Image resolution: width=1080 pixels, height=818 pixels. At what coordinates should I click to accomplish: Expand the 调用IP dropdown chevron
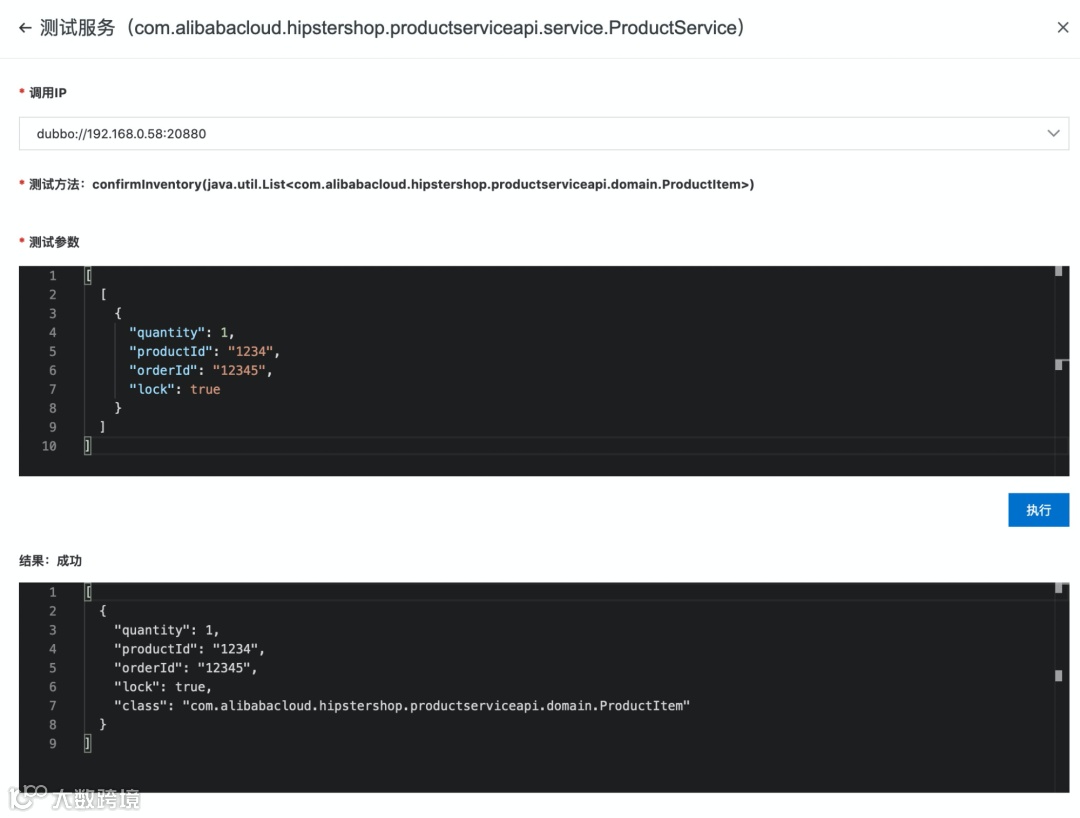pyautogui.click(x=1052, y=133)
